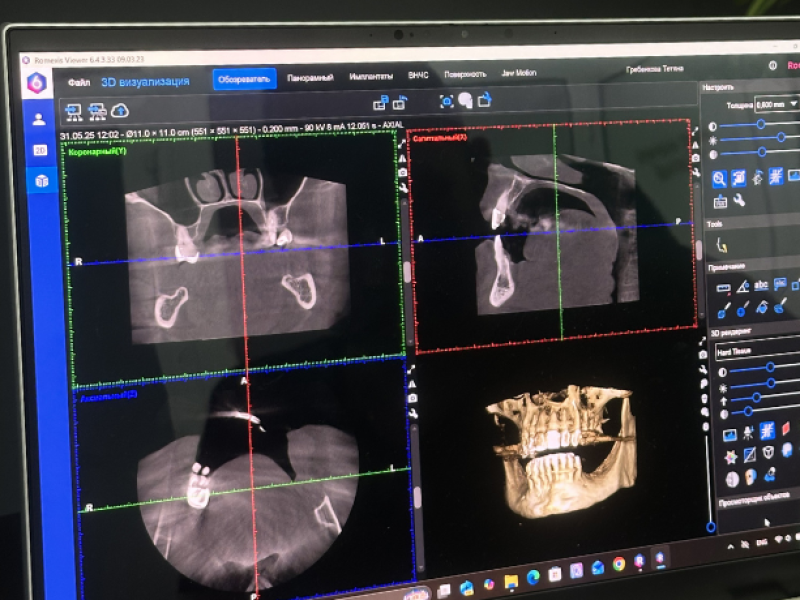Screen dimensions: 800x600
Task: Select the ruler measurement annotation tool
Action: (x=723, y=289)
